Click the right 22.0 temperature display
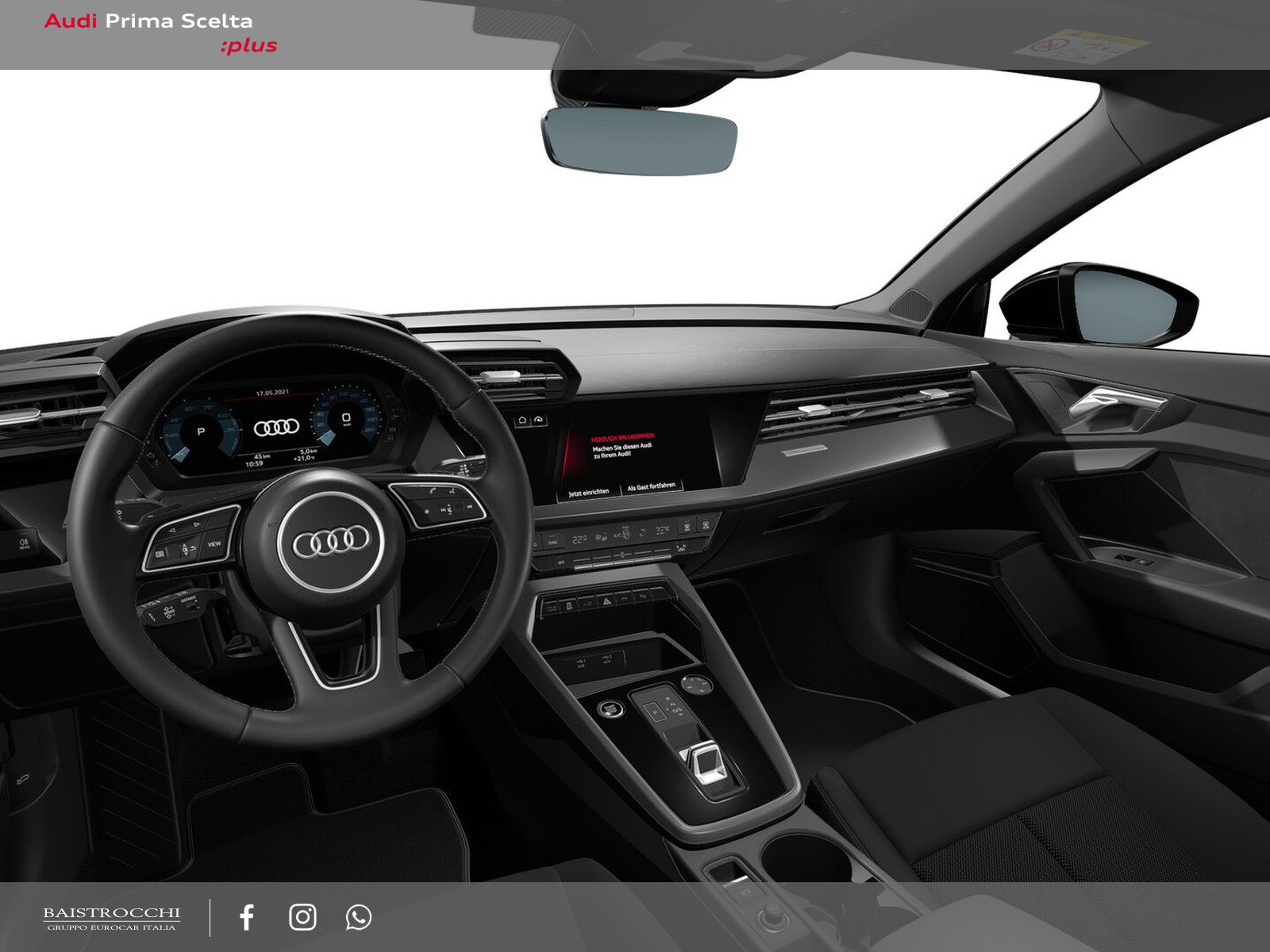Viewport: 1270px width, 952px height. tap(663, 530)
